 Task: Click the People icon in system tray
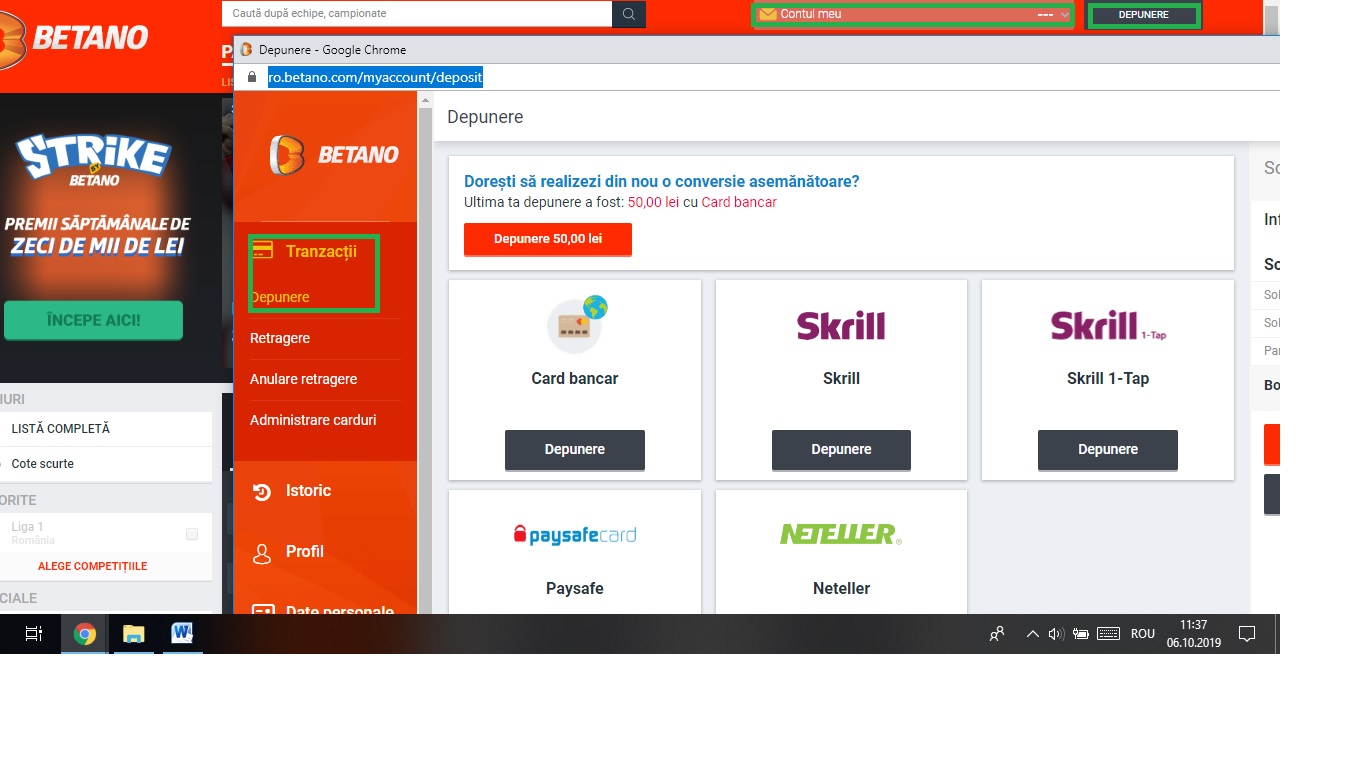tap(997, 633)
